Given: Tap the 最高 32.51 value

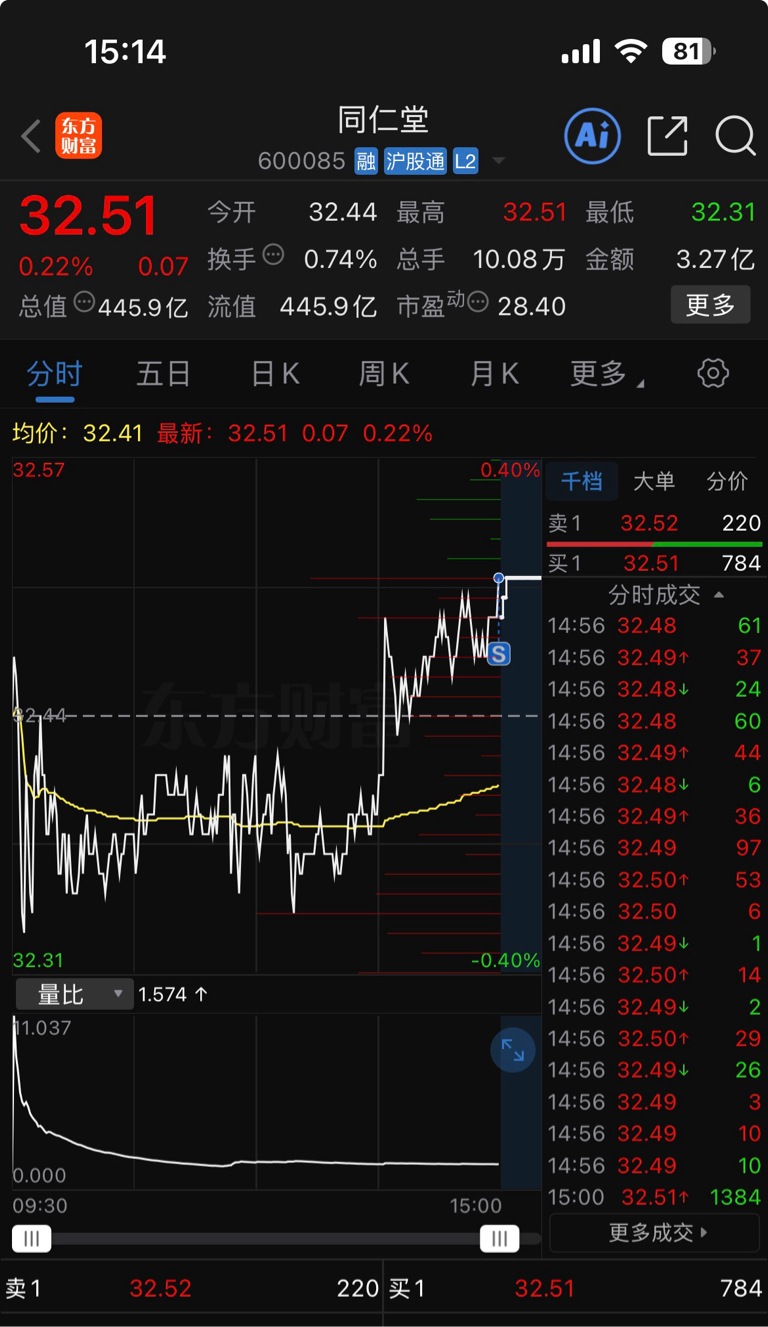Looking at the screenshot, I should (535, 212).
